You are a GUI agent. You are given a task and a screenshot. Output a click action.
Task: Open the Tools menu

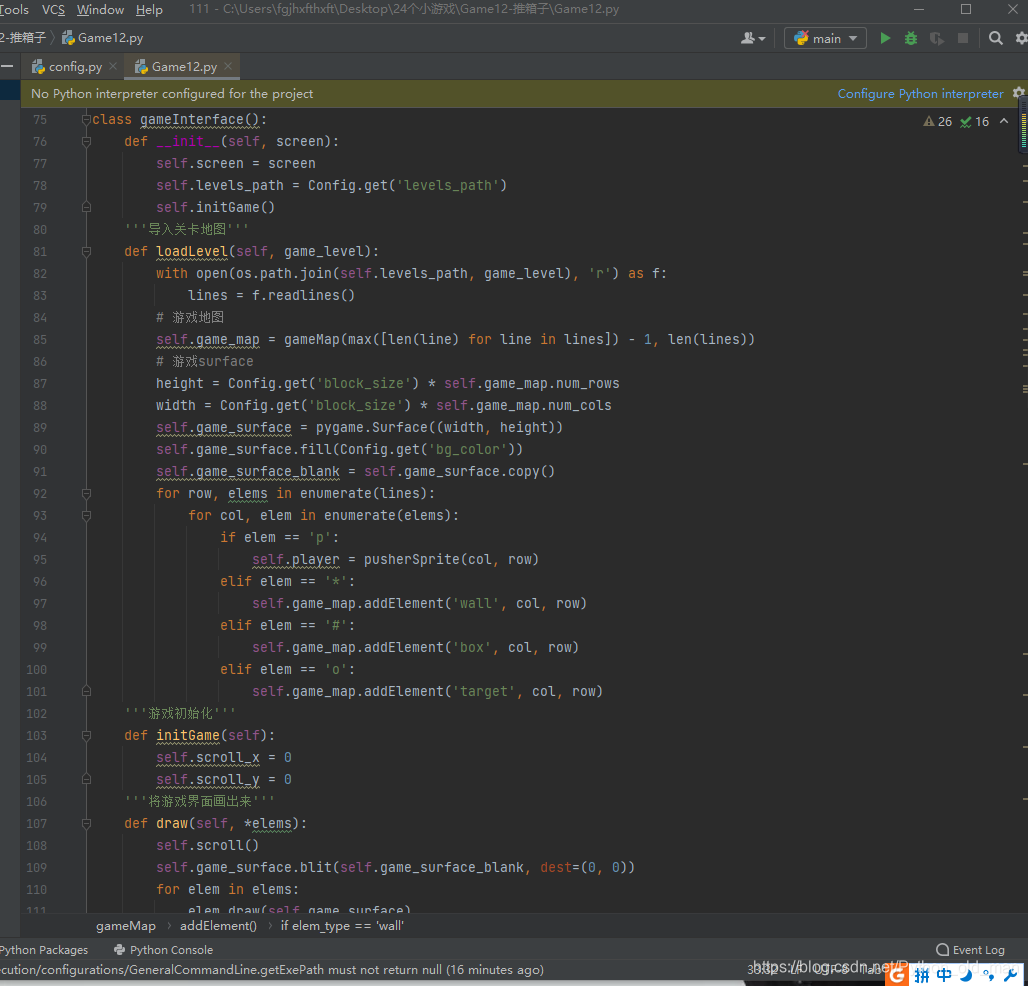click(x=14, y=10)
